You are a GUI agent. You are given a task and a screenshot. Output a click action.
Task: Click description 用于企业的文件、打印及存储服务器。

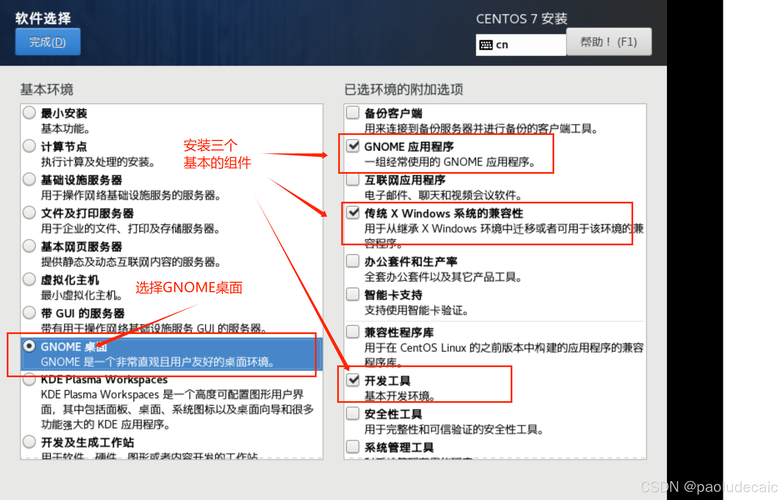(130, 229)
